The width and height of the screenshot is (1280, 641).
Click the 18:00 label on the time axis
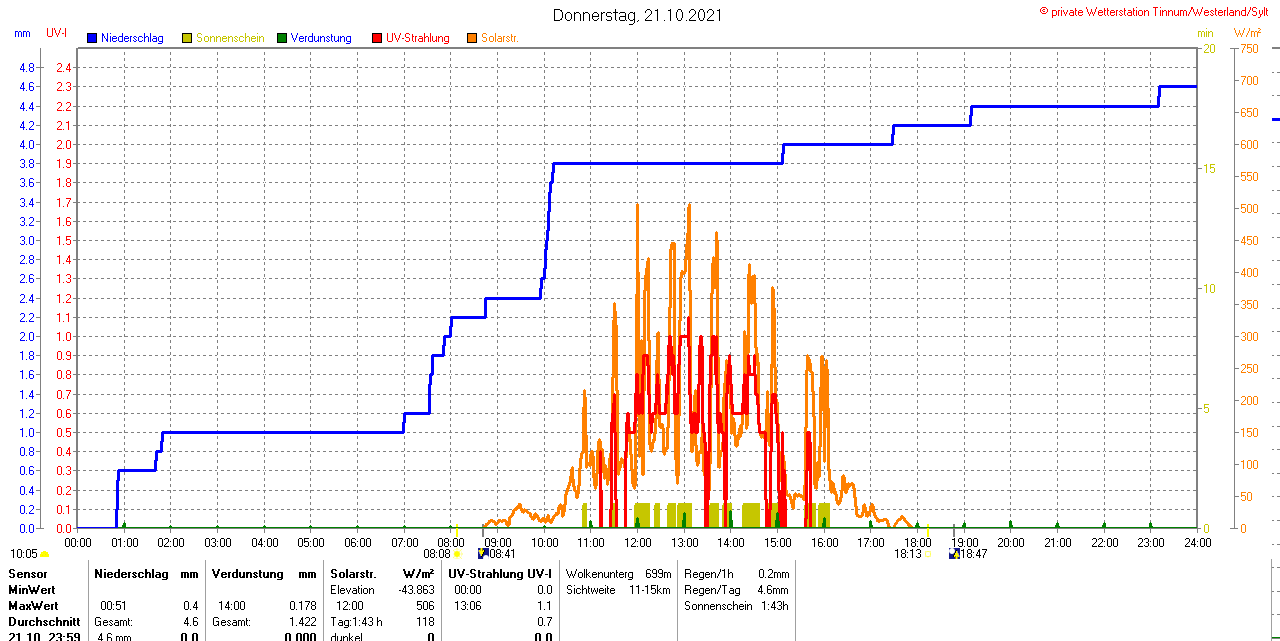[x=918, y=542]
